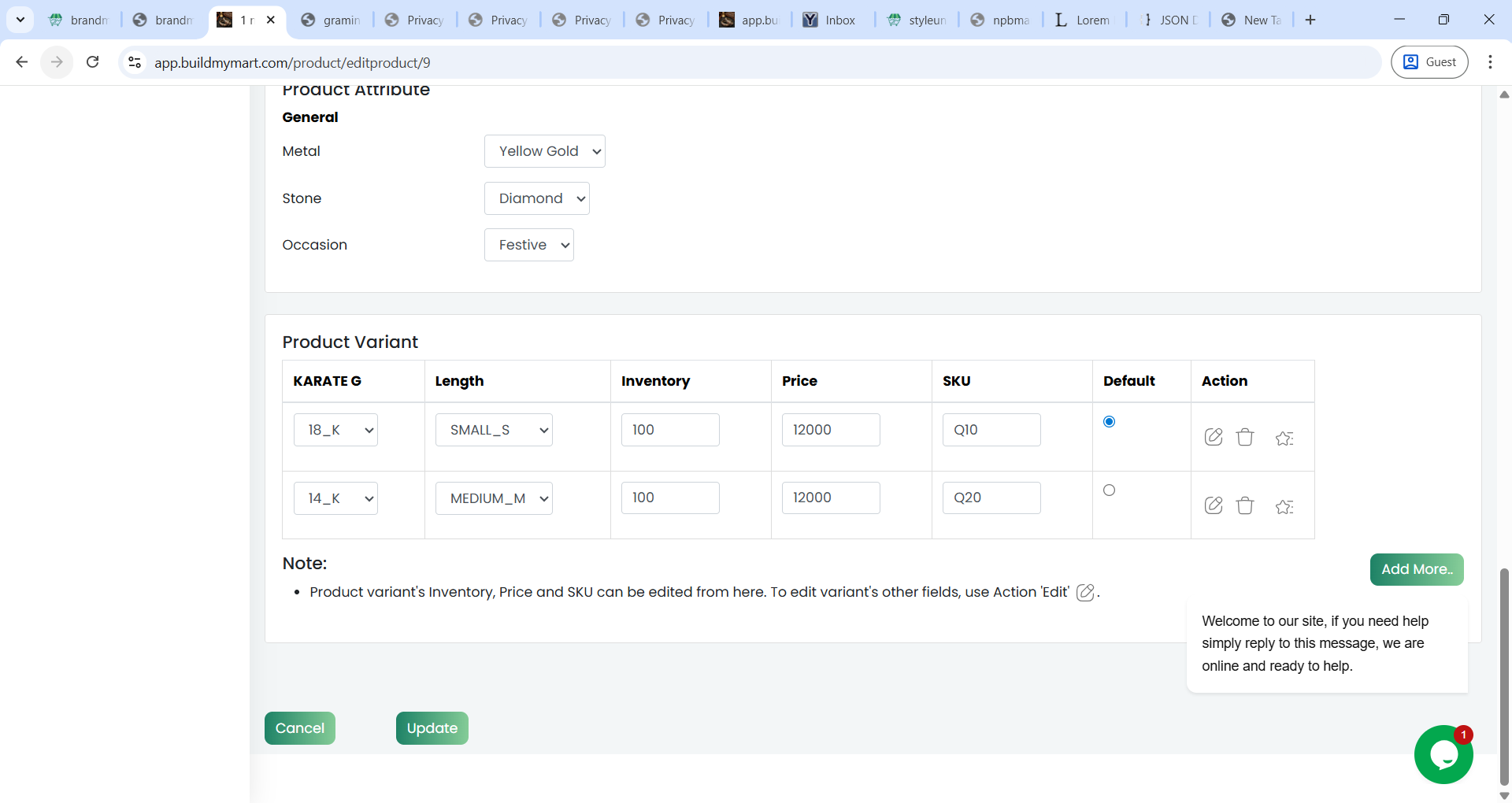Click the Product Variant heading
The width and height of the screenshot is (1512, 803).
tap(350, 342)
